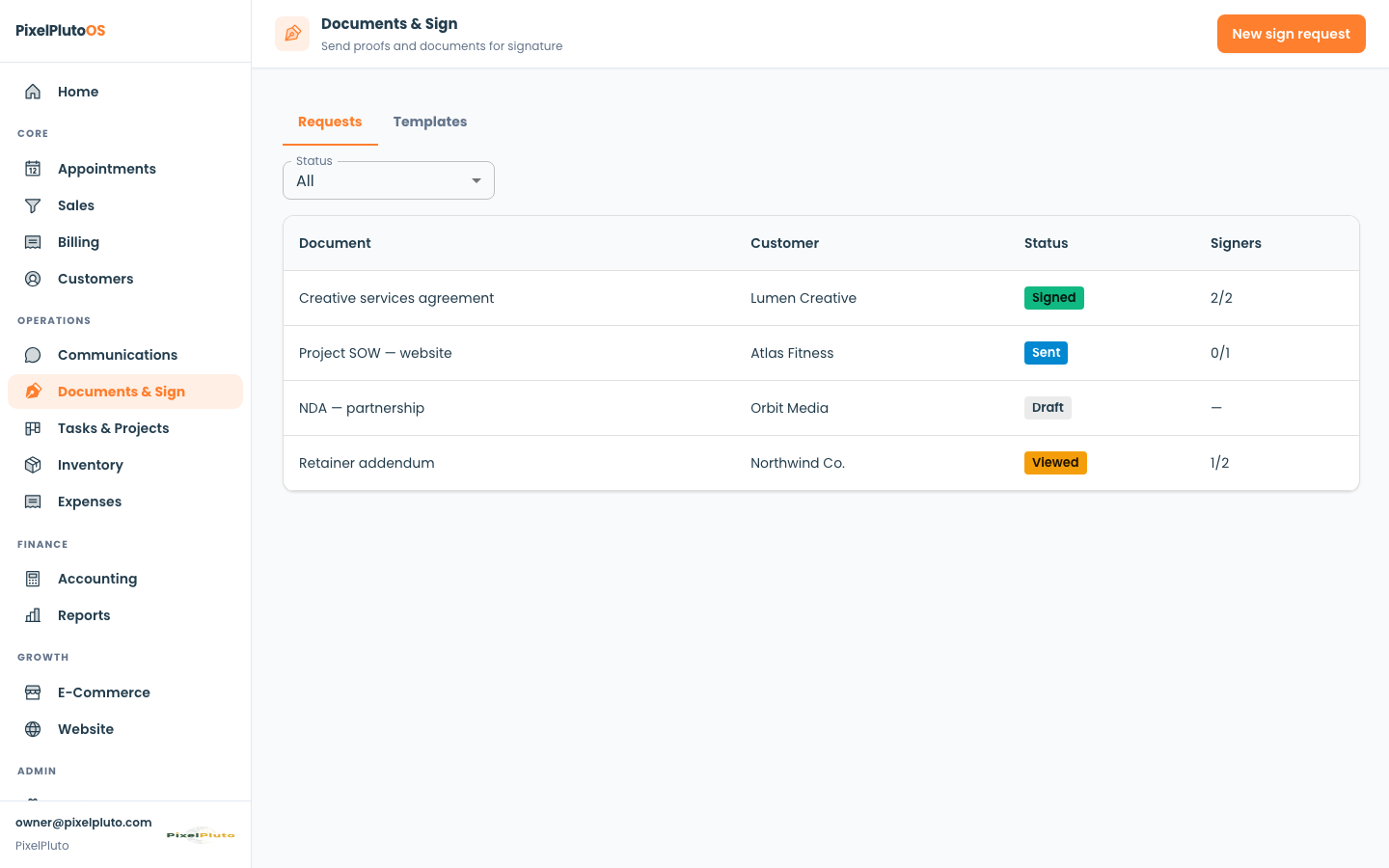Open Expenses label in sidebar

[90, 502]
